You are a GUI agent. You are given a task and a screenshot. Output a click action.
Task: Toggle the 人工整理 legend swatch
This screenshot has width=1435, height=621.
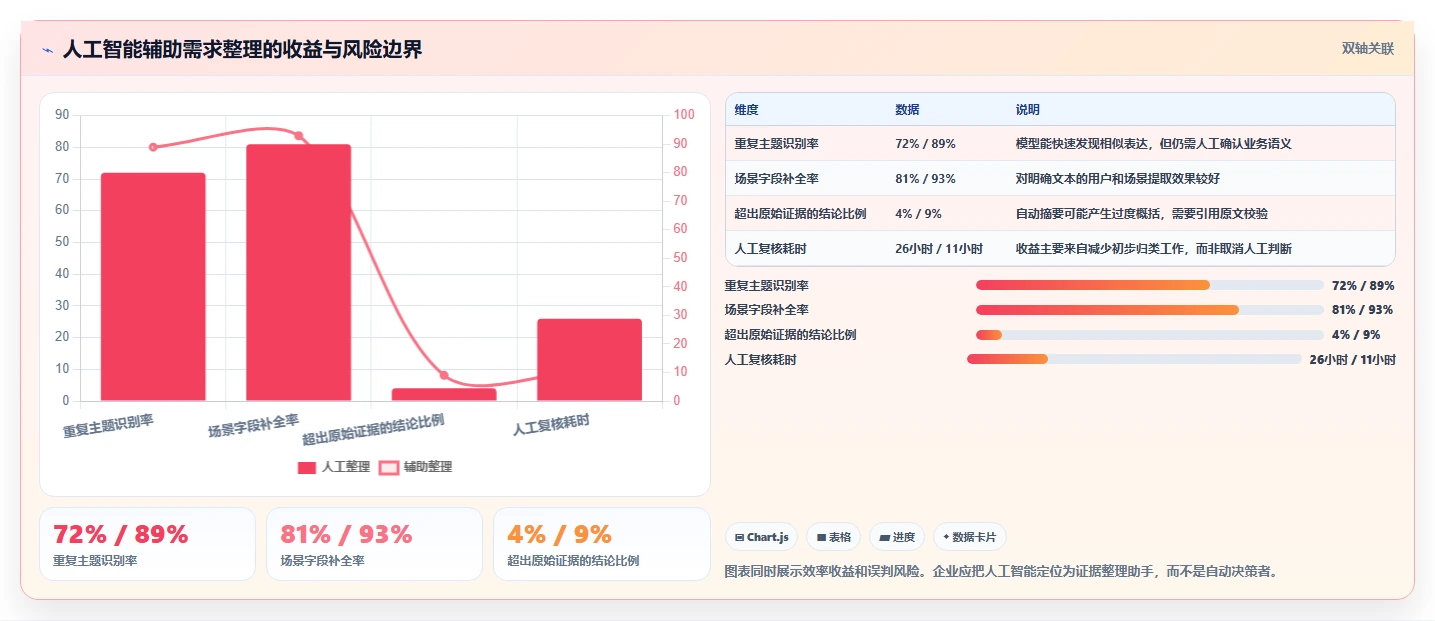[307, 467]
